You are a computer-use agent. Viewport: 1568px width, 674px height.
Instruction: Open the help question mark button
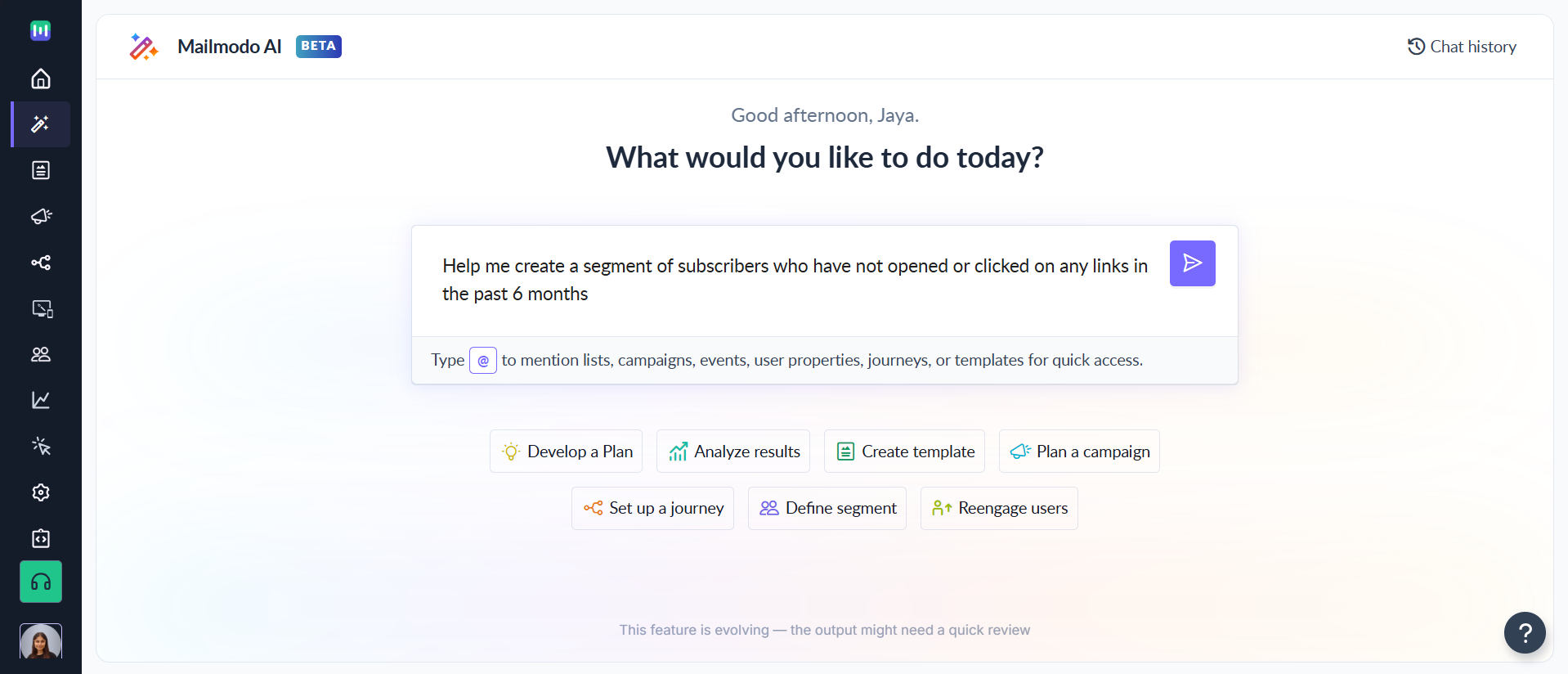coord(1525,632)
